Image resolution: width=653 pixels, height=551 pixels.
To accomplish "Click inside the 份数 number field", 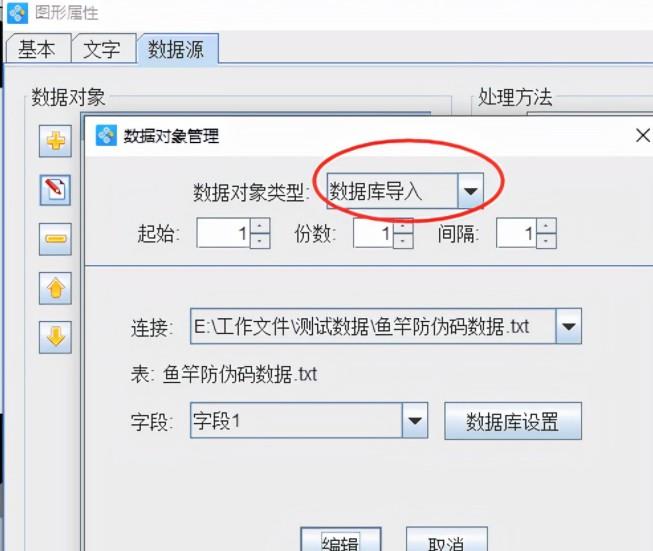I will point(373,233).
